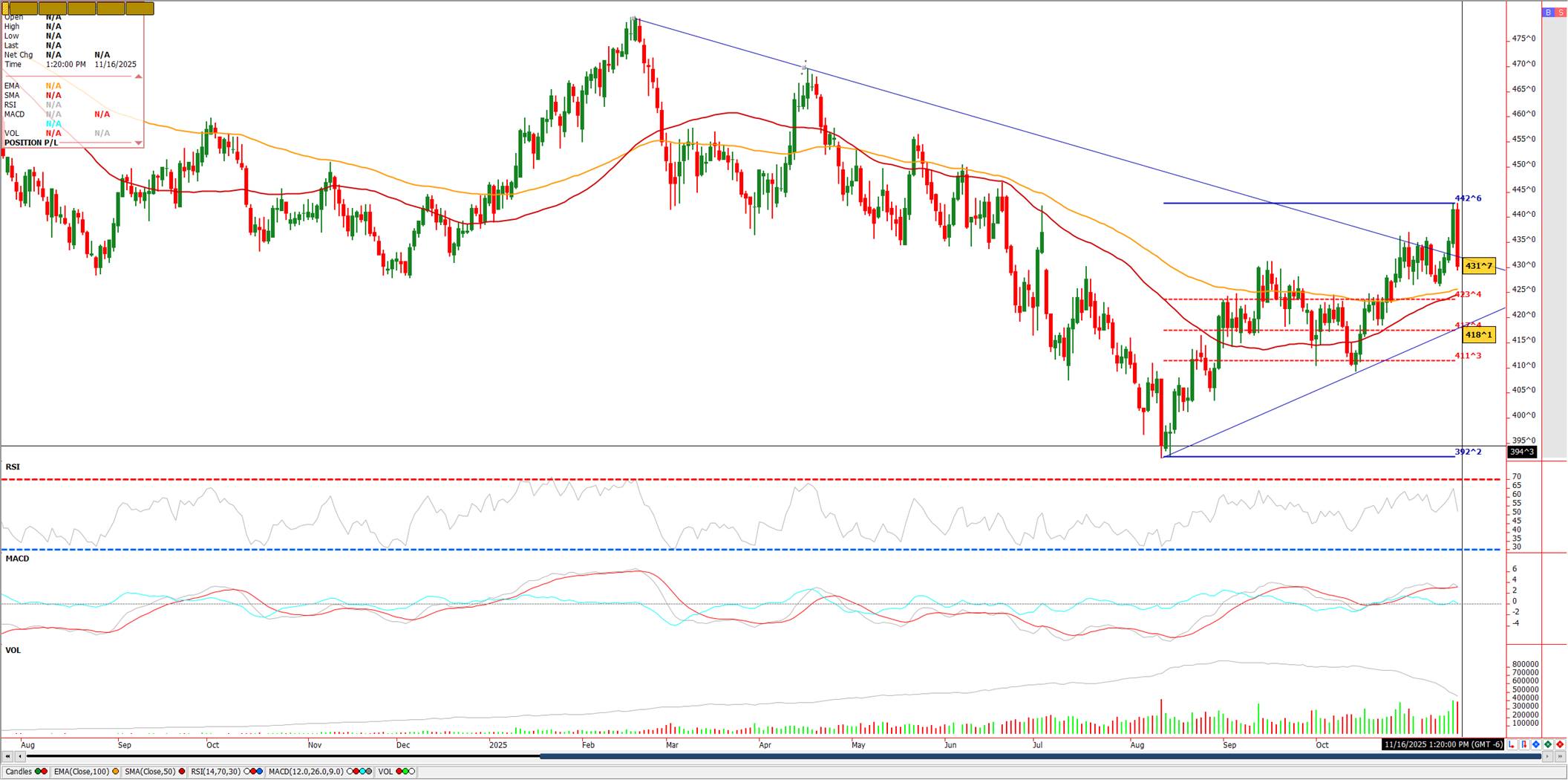
Task: Pick the green Candles color dot
Action: click(38, 772)
